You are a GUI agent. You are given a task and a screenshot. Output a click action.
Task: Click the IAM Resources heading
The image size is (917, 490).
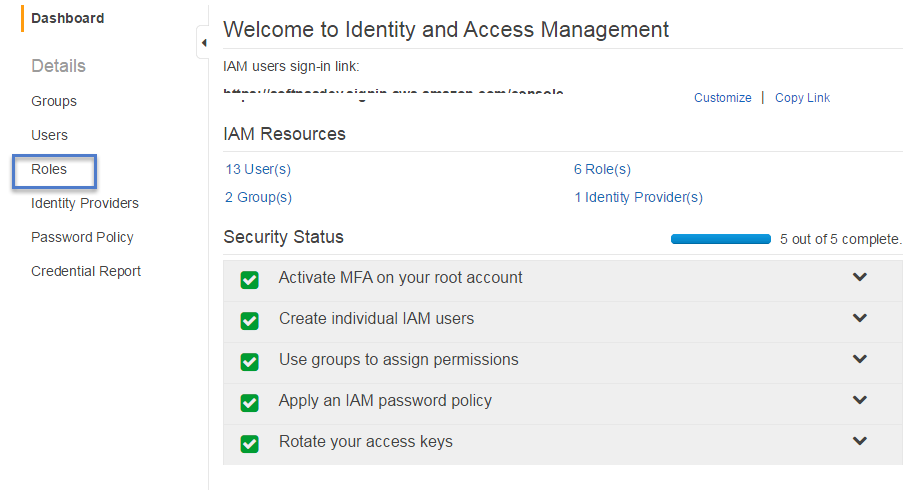click(284, 134)
